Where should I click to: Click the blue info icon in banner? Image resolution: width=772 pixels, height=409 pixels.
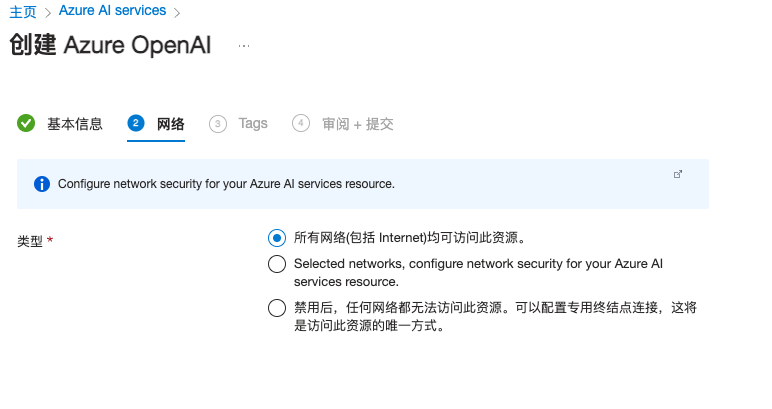click(42, 184)
